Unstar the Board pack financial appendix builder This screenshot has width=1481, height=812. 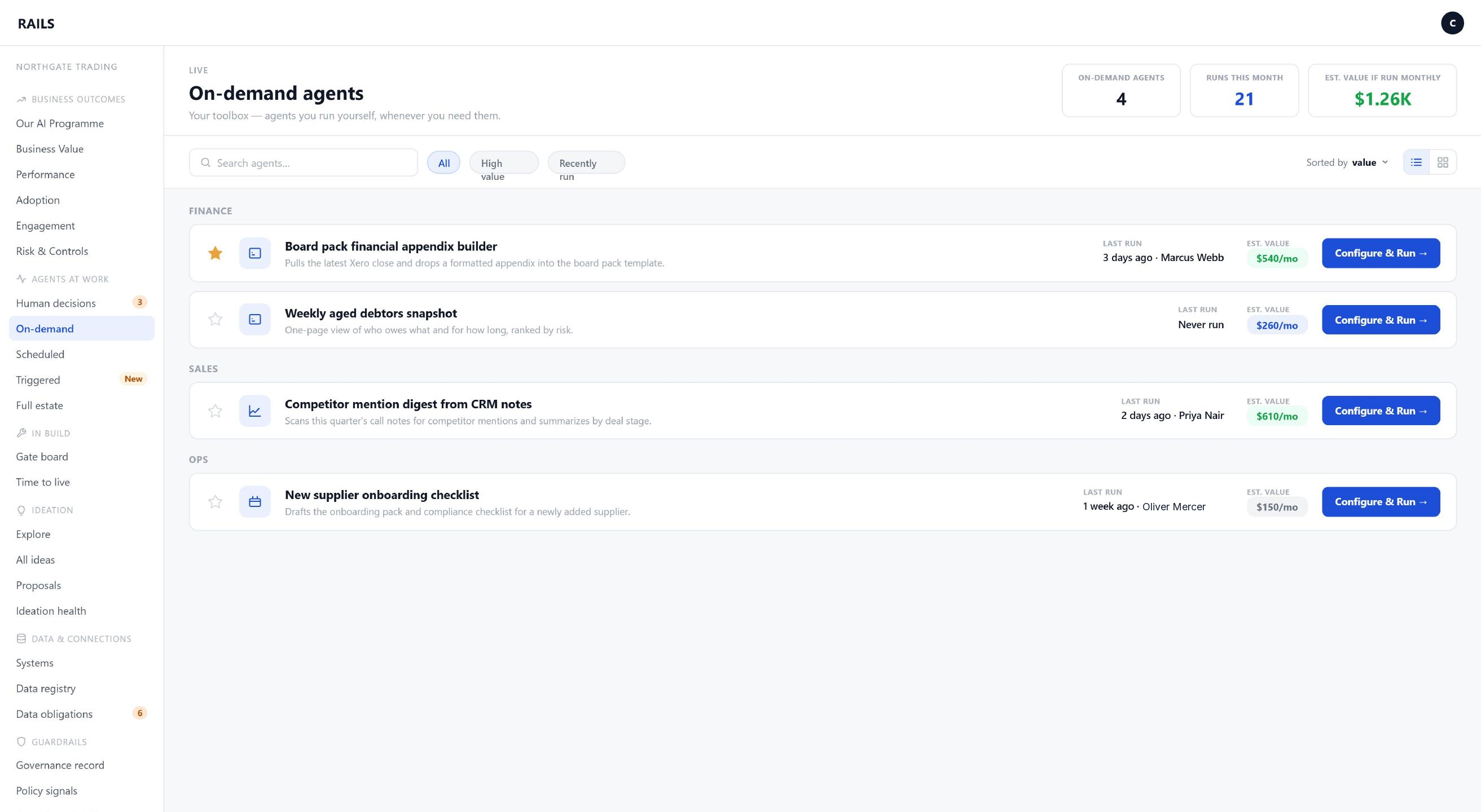(x=215, y=253)
